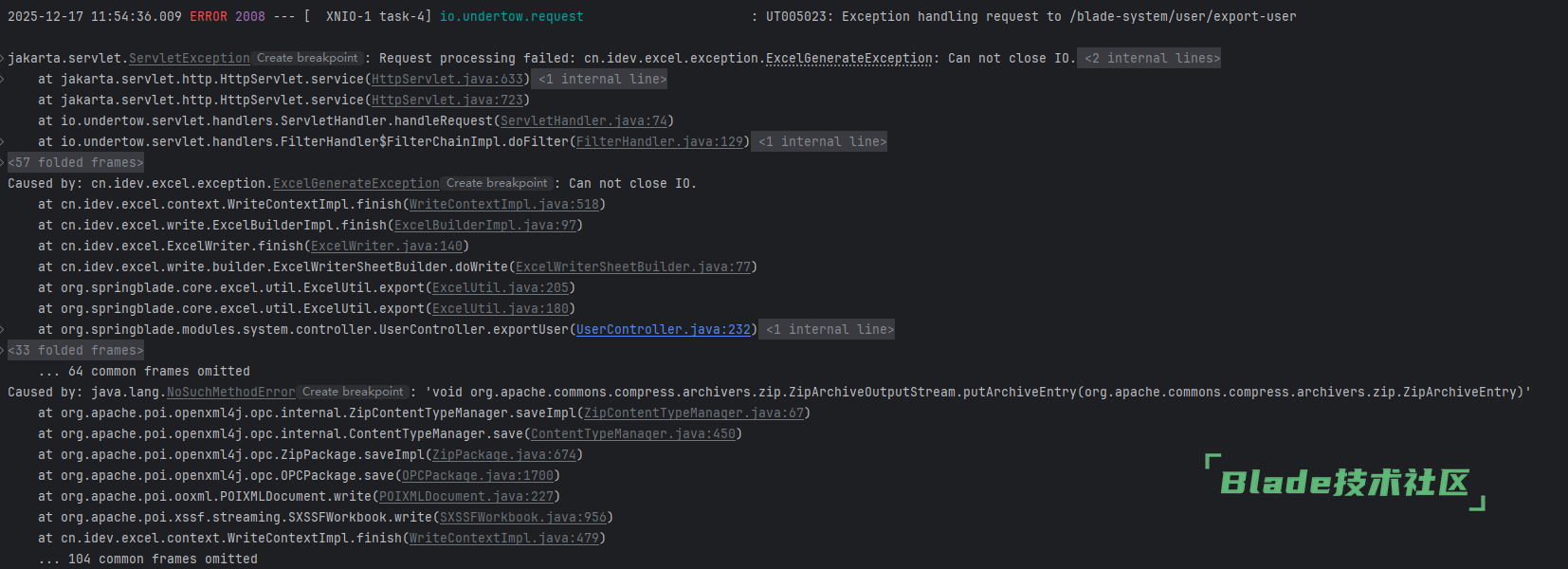Expand the 57 folded frames
The height and width of the screenshot is (569, 1568).
tap(76, 163)
